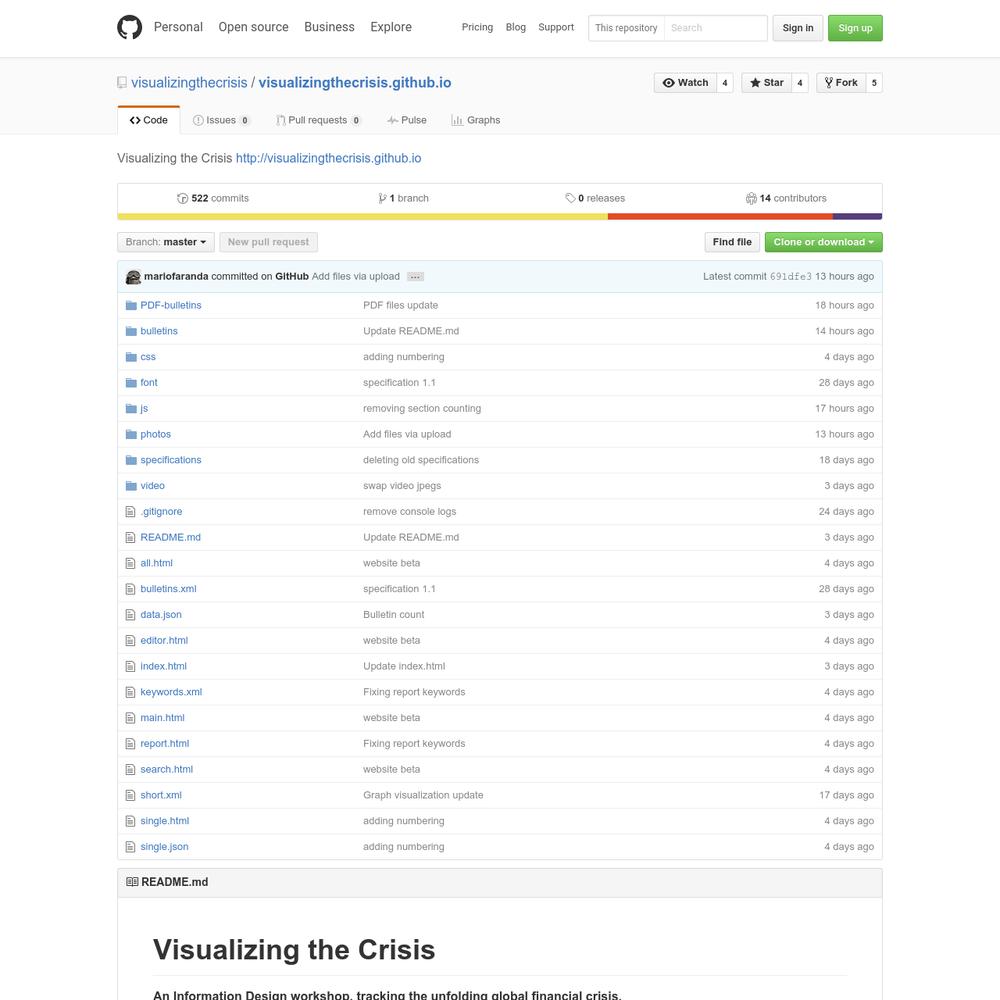This screenshot has height=1000, width=1000.
Task: Click the Find file button
Action: pos(732,242)
